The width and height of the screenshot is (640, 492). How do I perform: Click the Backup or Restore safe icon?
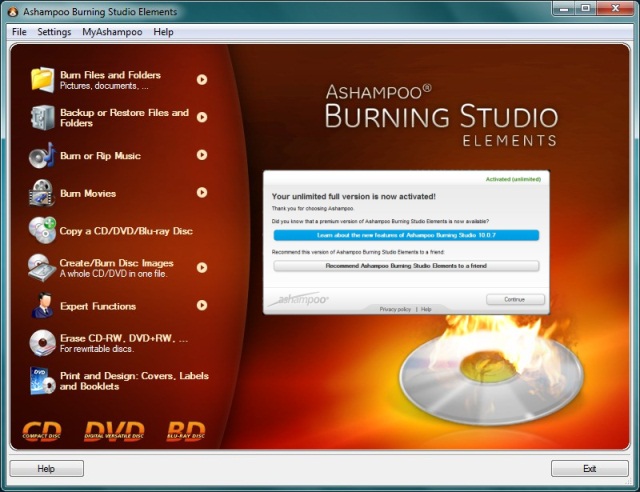[x=42, y=118]
